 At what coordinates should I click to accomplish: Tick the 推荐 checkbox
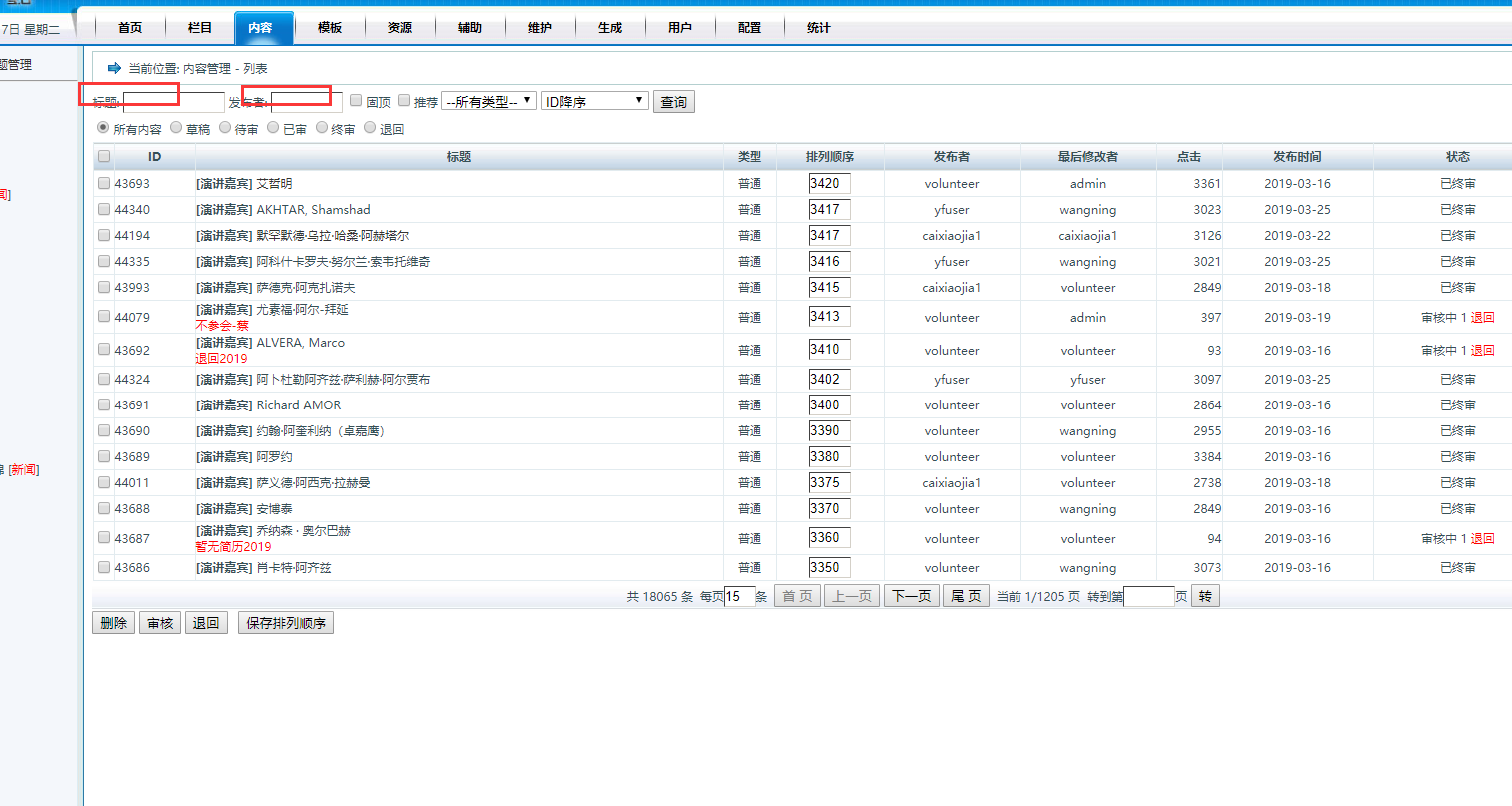pyautogui.click(x=404, y=101)
